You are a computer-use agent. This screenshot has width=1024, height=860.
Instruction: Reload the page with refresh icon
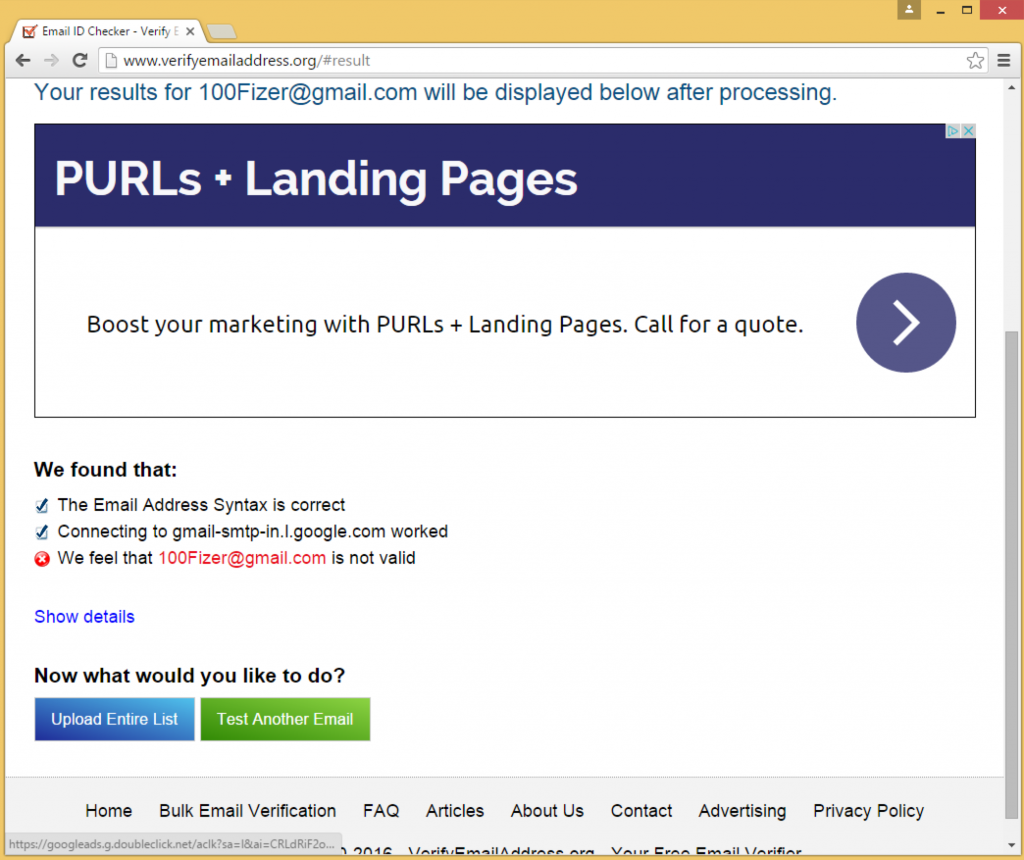coord(80,61)
